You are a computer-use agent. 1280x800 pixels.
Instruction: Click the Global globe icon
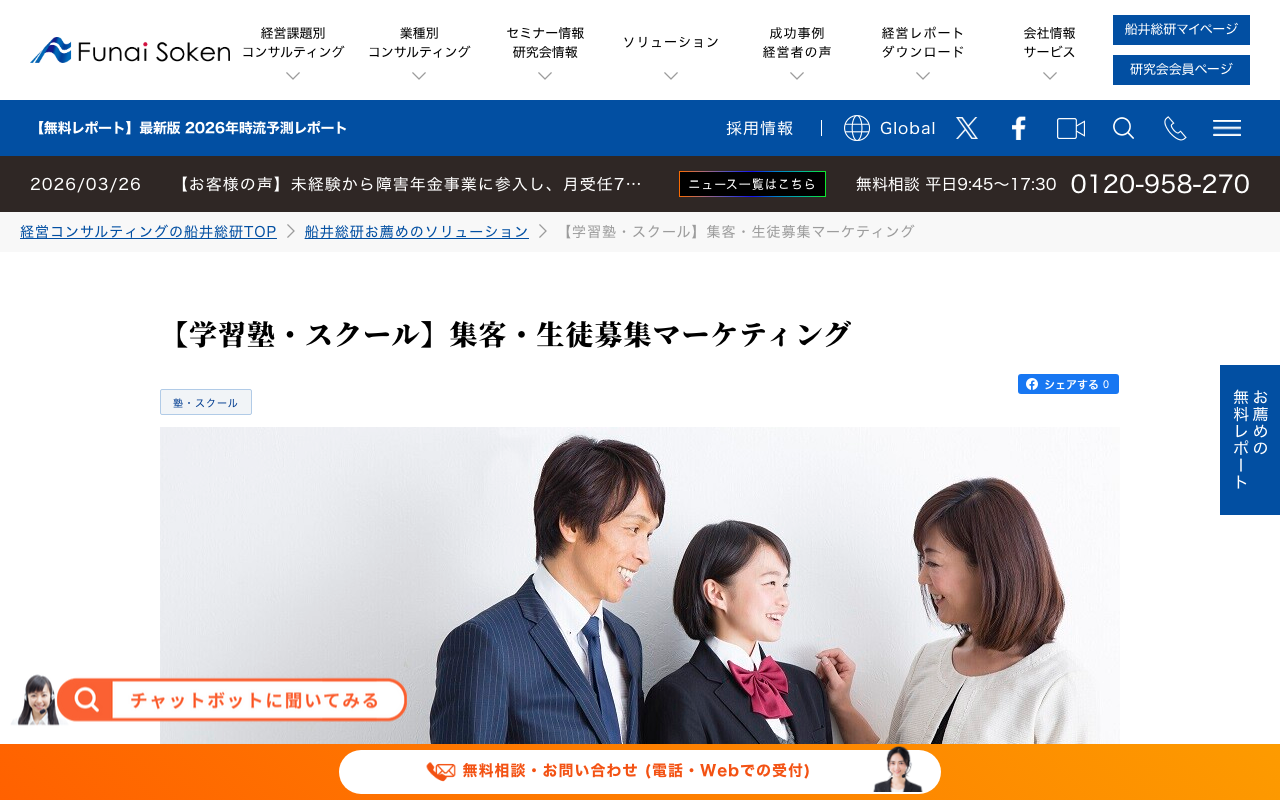coord(857,128)
